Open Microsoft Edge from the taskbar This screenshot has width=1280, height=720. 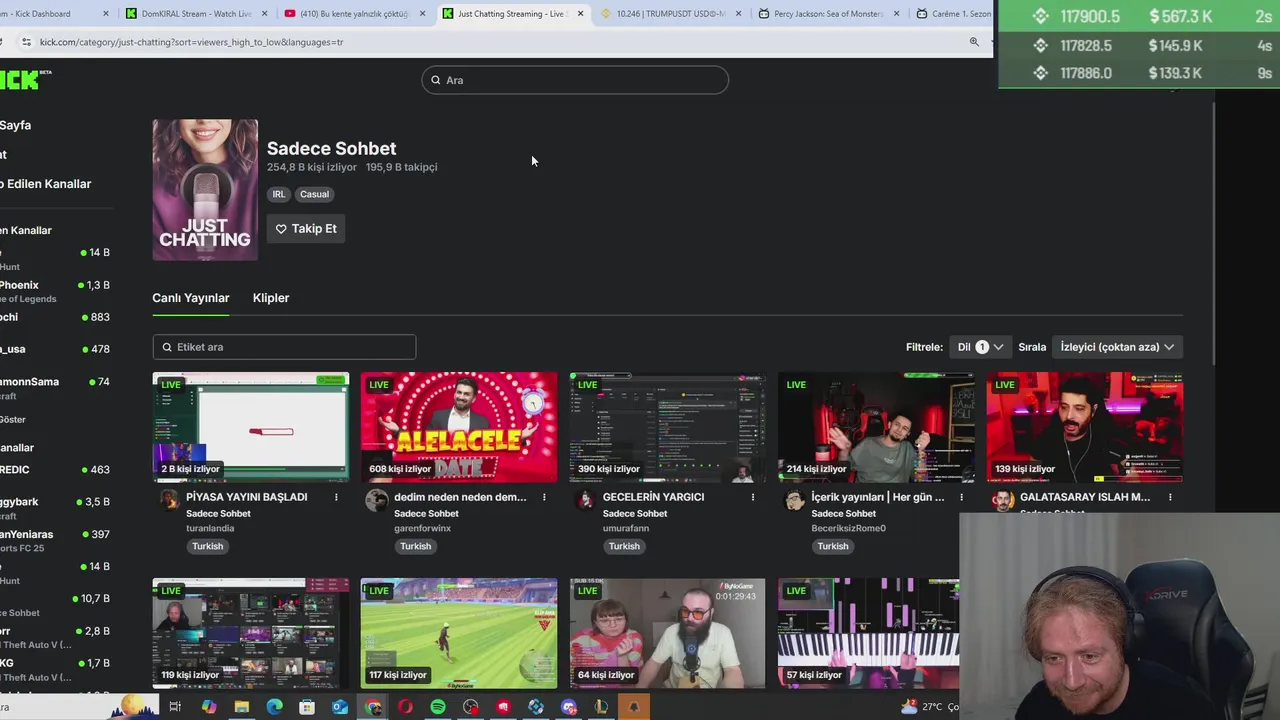pos(274,707)
